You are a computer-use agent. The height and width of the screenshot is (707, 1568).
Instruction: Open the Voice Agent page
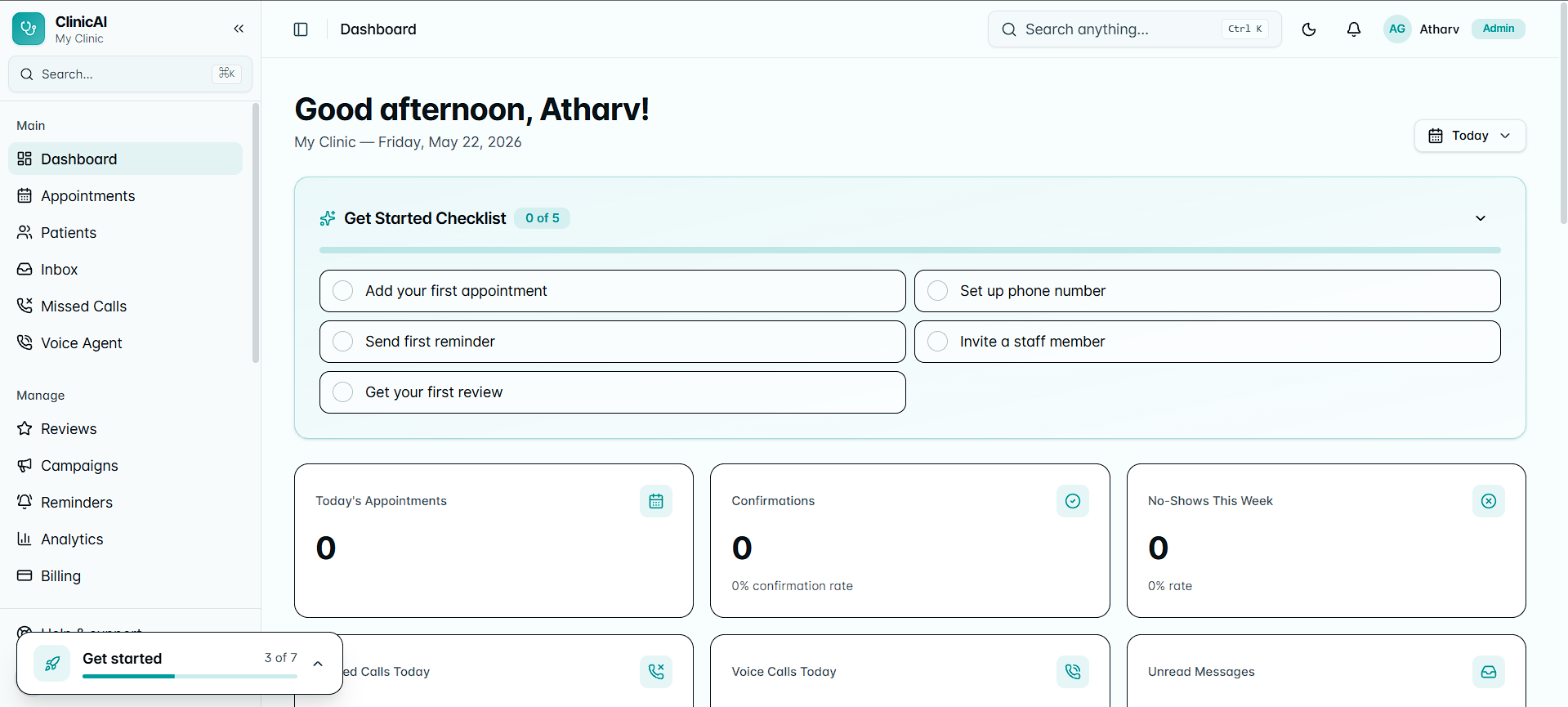tap(125, 342)
